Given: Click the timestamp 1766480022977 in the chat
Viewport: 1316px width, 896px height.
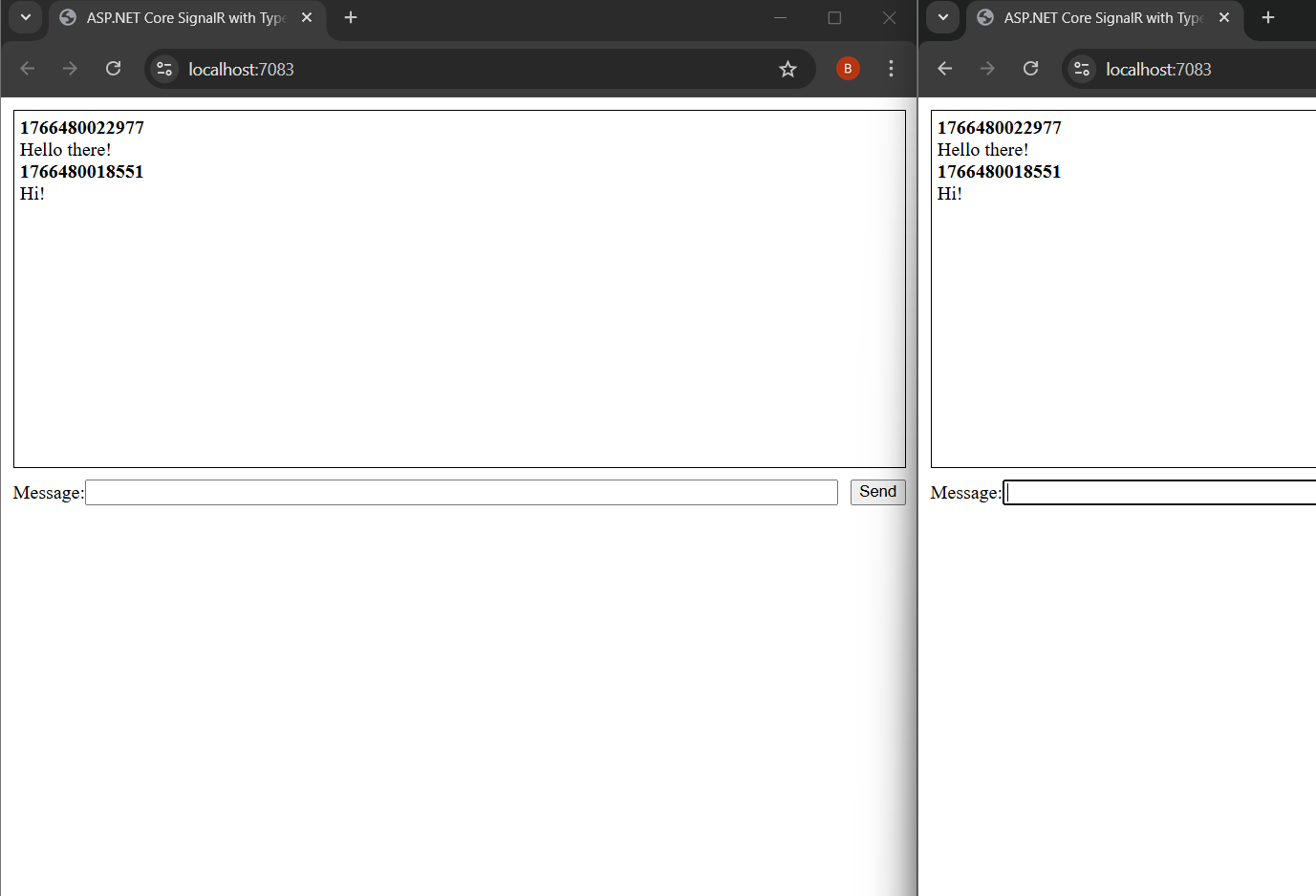Looking at the screenshot, I should click(x=81, y=127).
